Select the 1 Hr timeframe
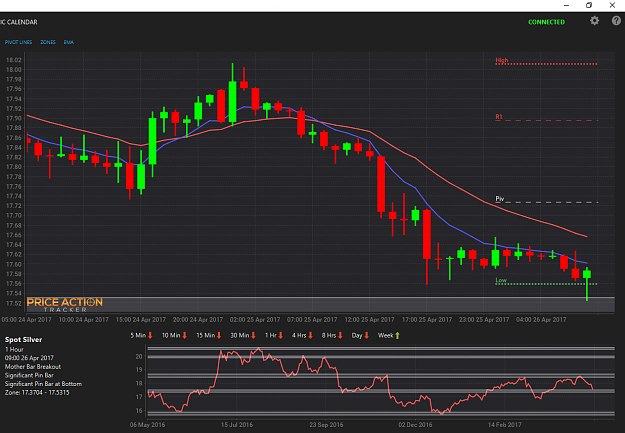 (271, 335)
